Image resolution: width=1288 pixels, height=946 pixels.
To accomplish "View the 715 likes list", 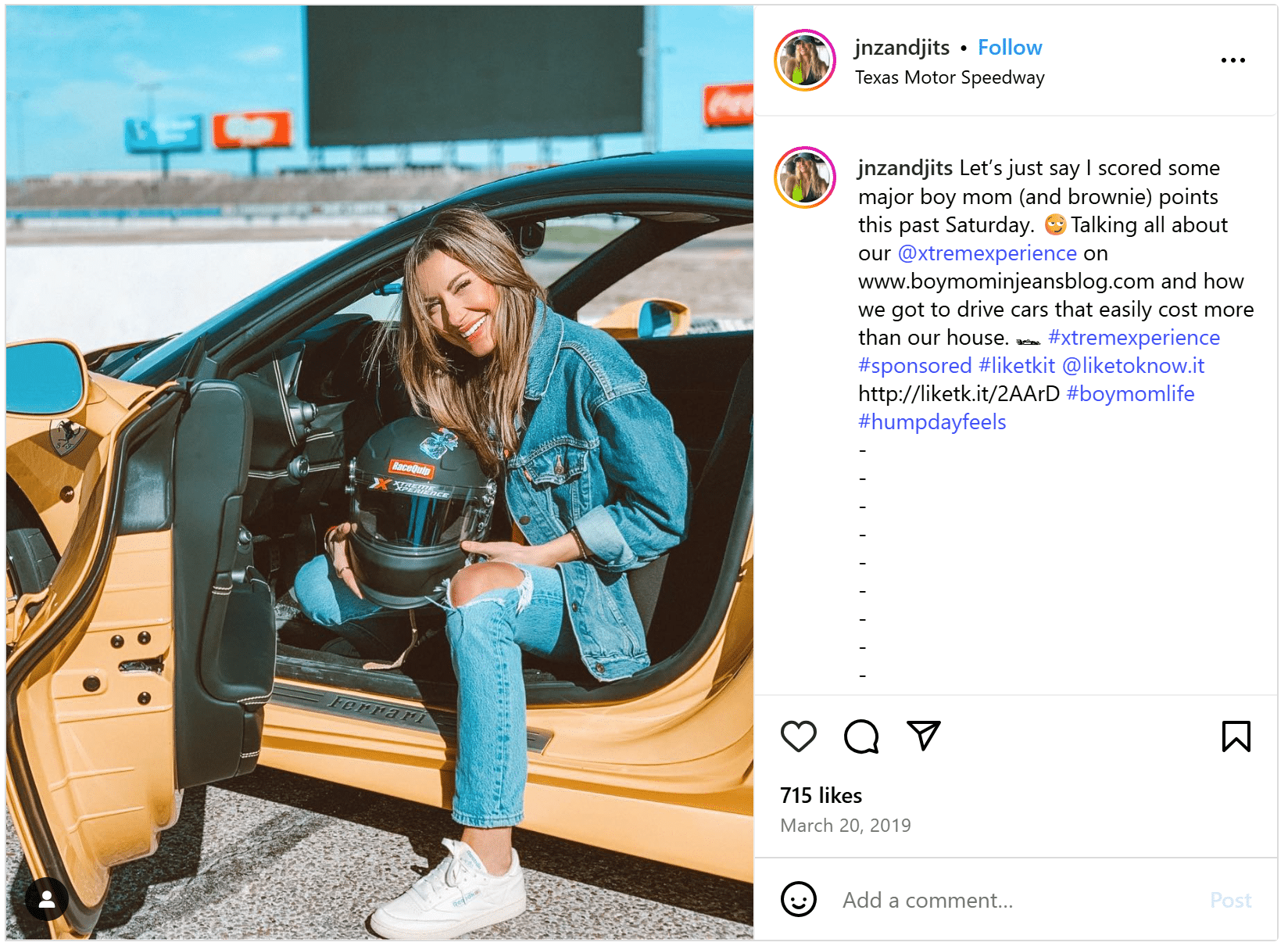I will [x=821, y=795].
